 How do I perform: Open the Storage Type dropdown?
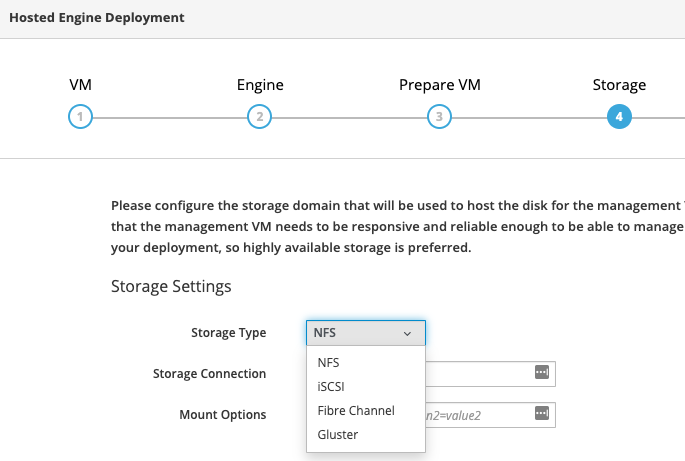365,333
